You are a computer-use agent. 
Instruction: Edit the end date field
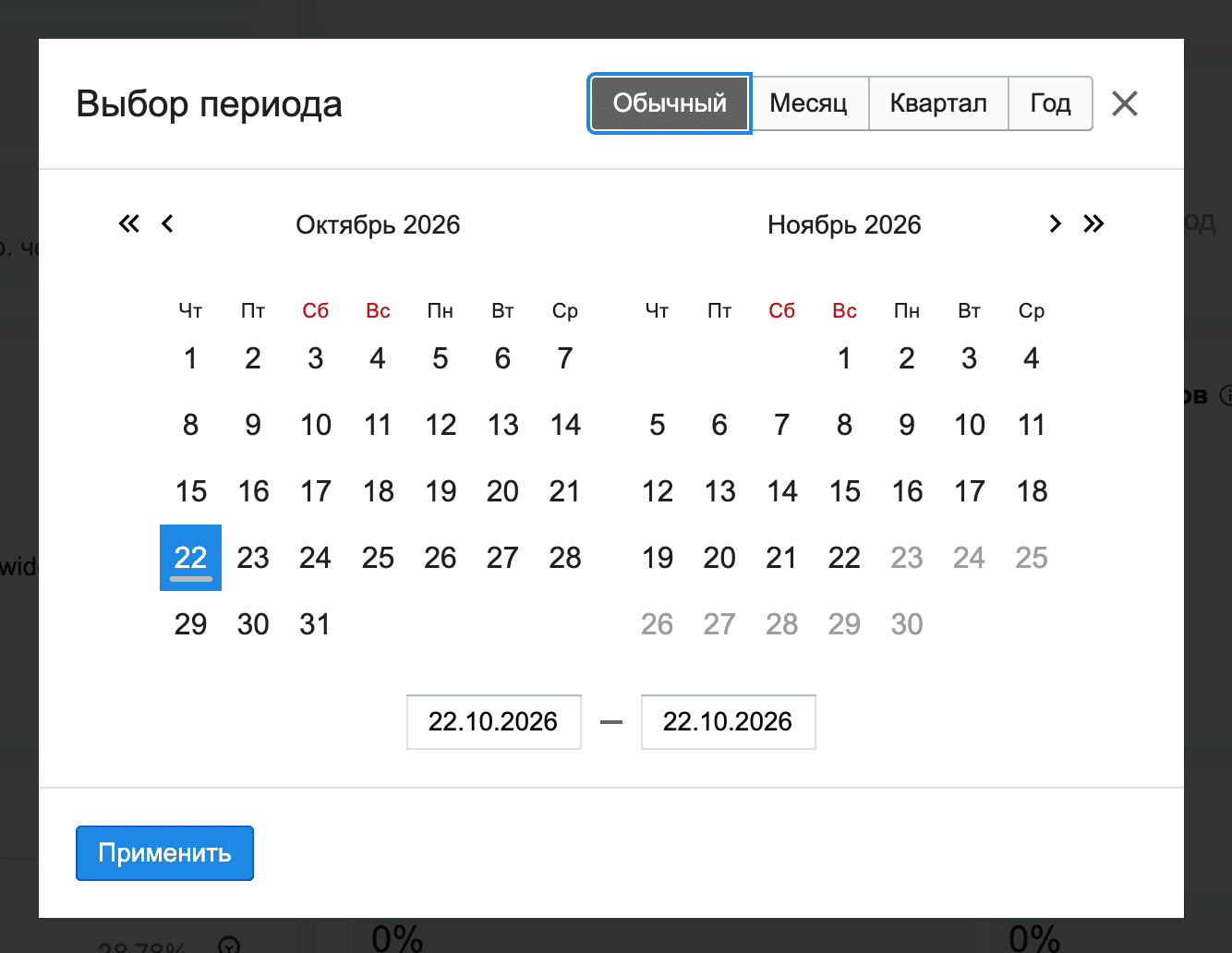729,722
